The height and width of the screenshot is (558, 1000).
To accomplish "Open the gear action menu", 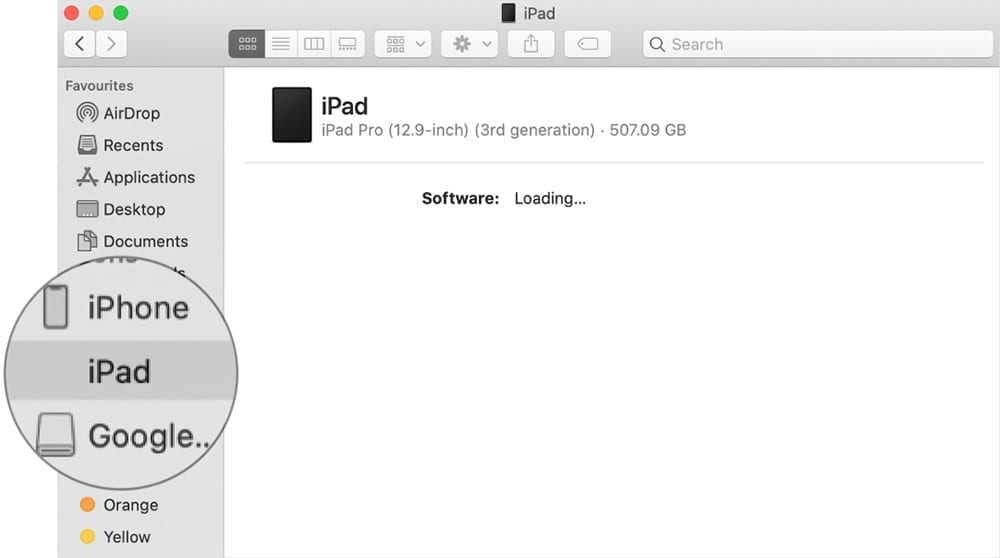I will (469, 44).
